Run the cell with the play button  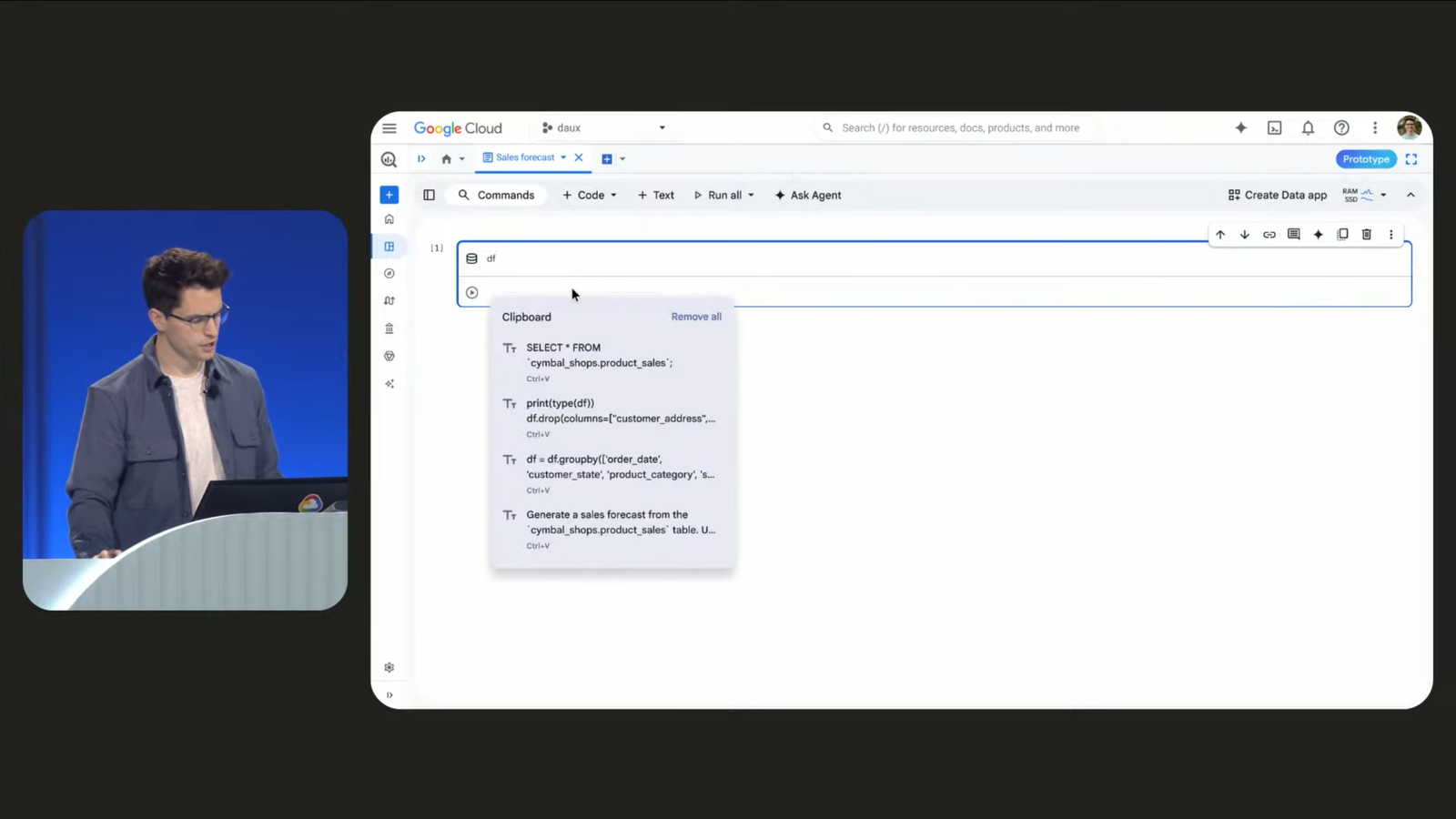pos(471,293)
